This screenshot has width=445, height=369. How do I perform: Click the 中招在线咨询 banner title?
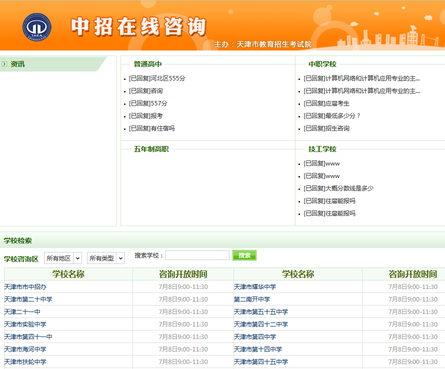coord(139,27)
